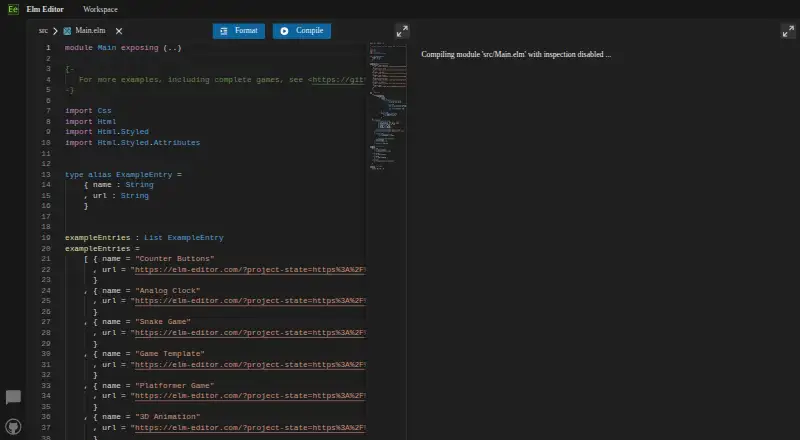800x440 pixels.
Task: Expand the code editor pane to fullscreen
Action: point(402,31)
